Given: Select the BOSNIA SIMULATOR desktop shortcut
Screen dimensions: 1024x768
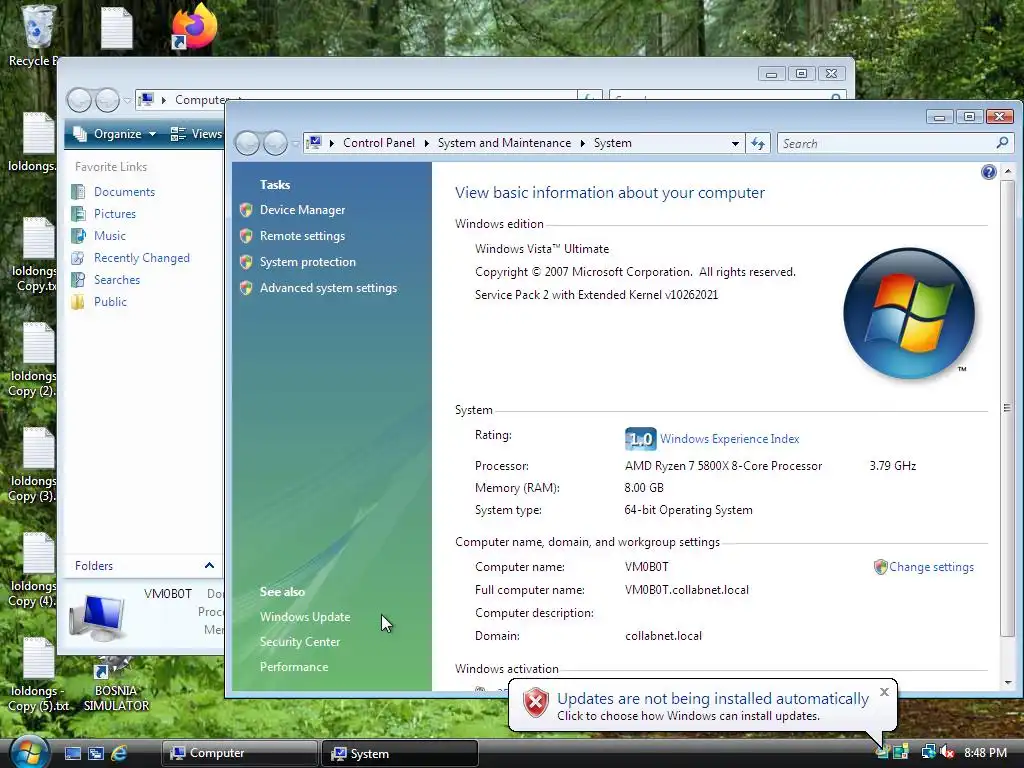Looking at the screenshot, I should tap(116, 684).
